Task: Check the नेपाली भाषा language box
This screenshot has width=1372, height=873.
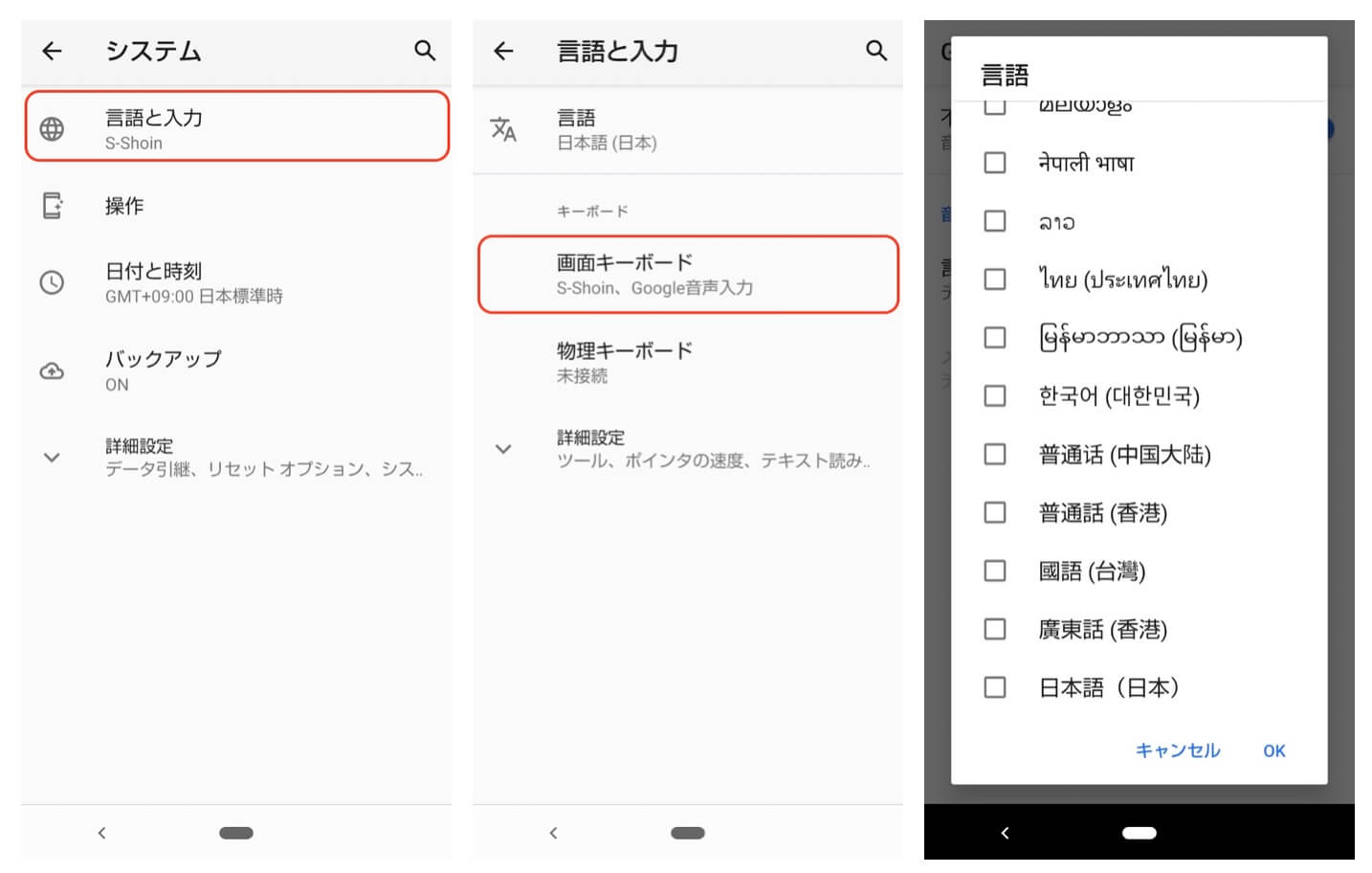Action: [x=995, y=163]
